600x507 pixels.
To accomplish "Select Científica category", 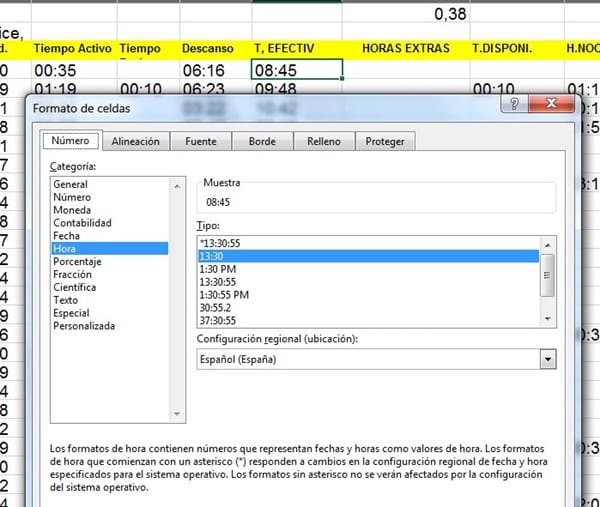I will (x=109, y=287).
